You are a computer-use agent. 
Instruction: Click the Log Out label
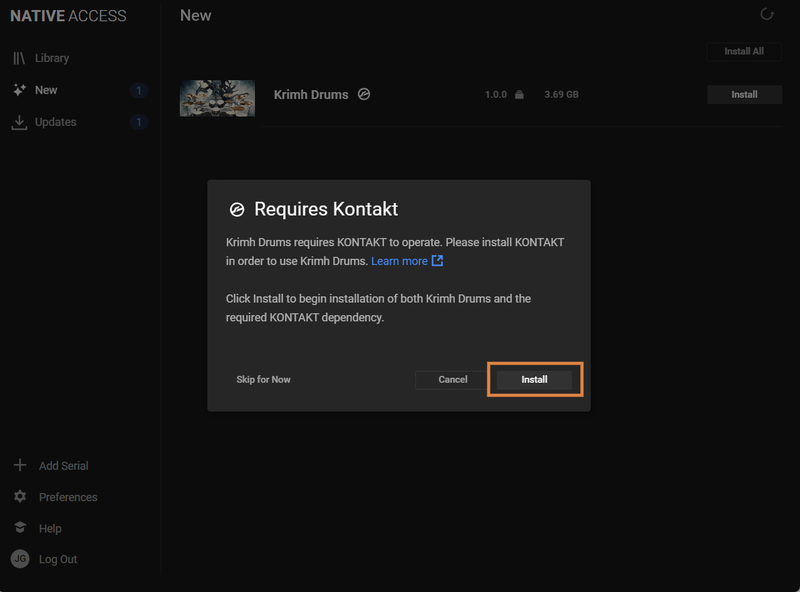coord(58,559)
